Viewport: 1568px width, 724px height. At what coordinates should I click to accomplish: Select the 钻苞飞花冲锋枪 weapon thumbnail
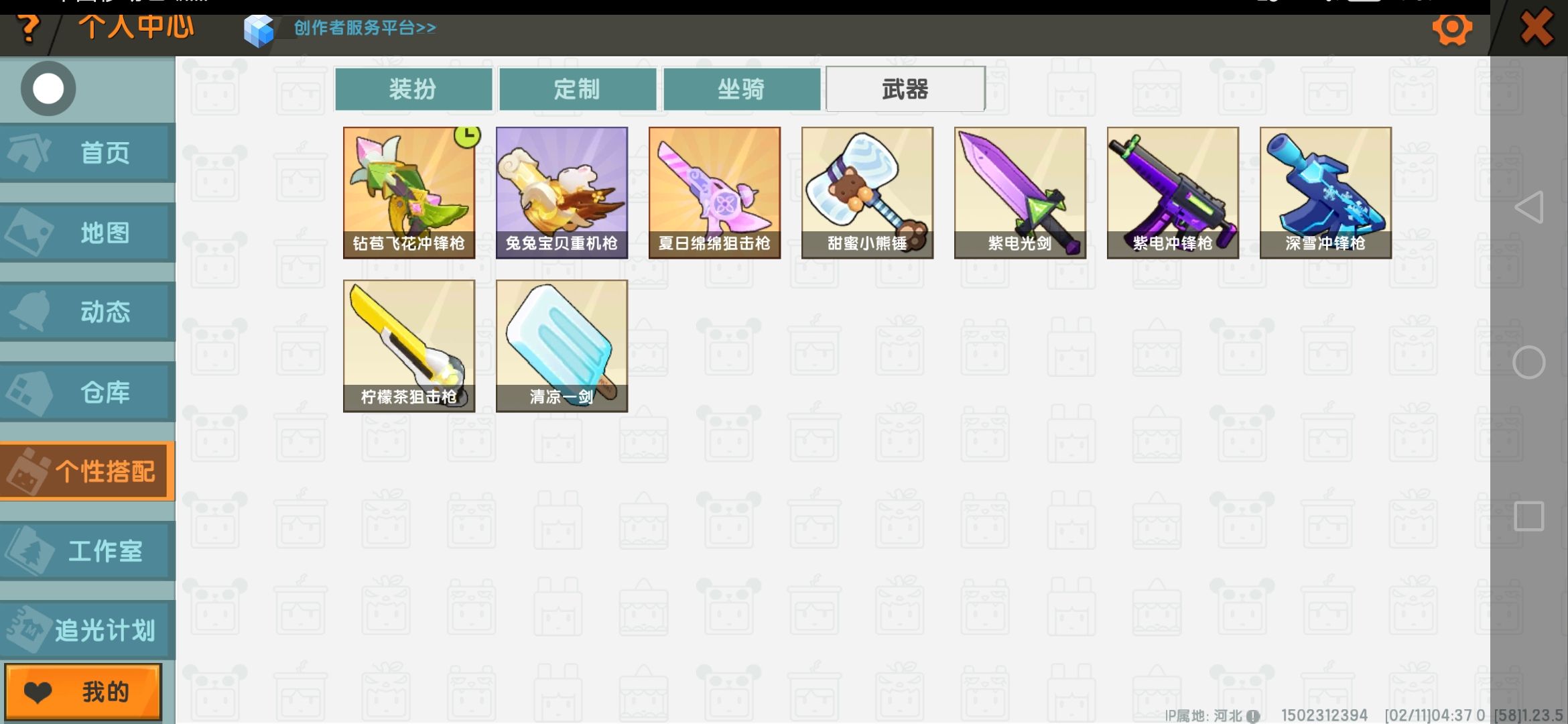(409, 193)
